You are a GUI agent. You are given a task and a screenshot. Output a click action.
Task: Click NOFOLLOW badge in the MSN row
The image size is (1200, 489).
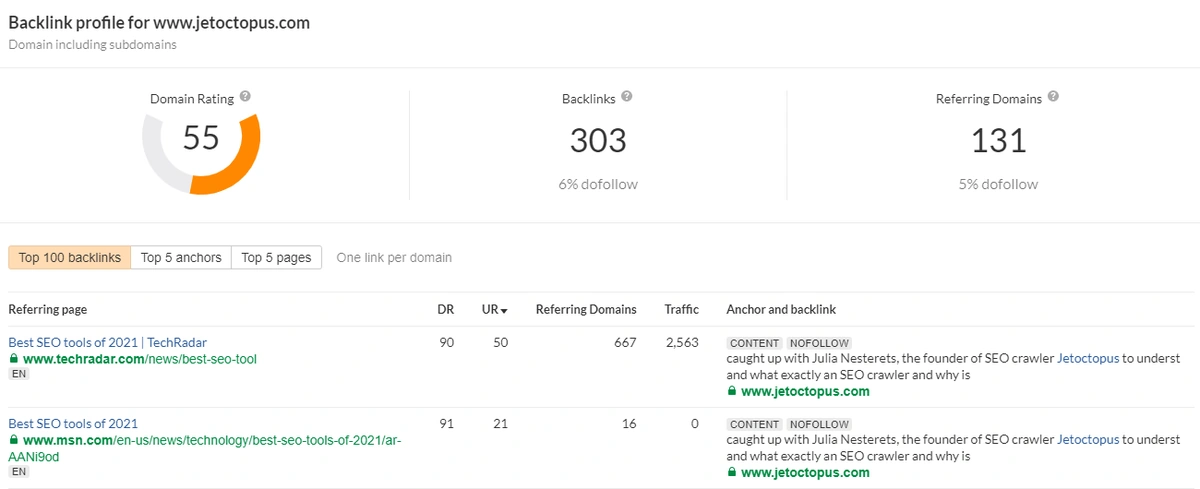click(818, 424)
